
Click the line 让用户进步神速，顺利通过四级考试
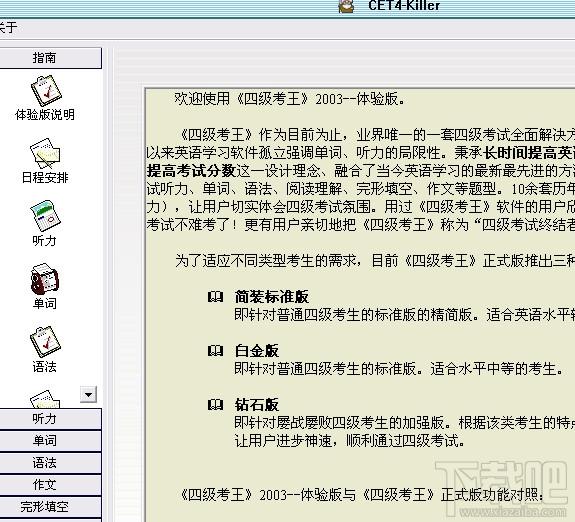(349, 441)
